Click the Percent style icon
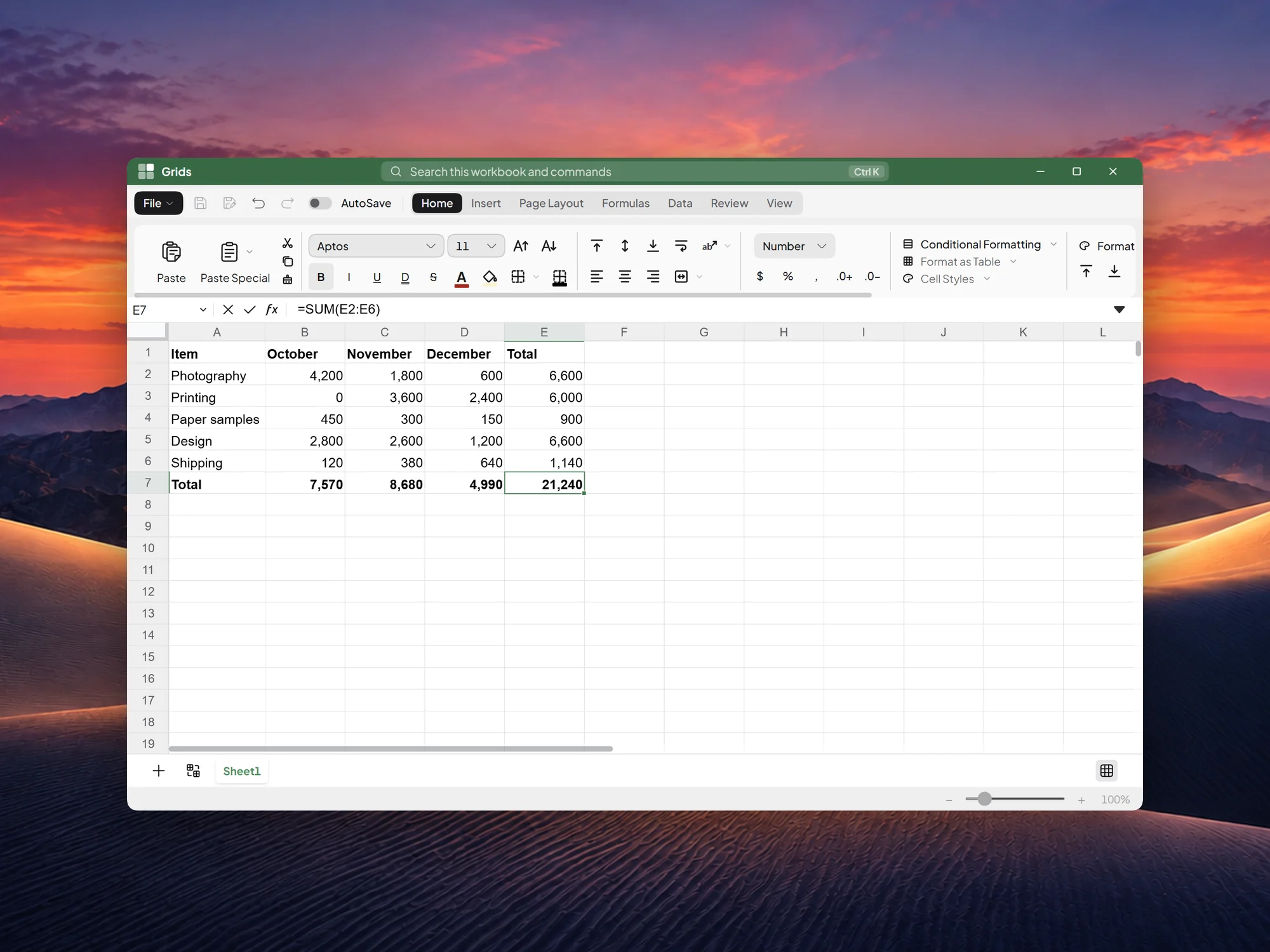Viewport: 1270px width, 952px height. click(x=788, y=276)
